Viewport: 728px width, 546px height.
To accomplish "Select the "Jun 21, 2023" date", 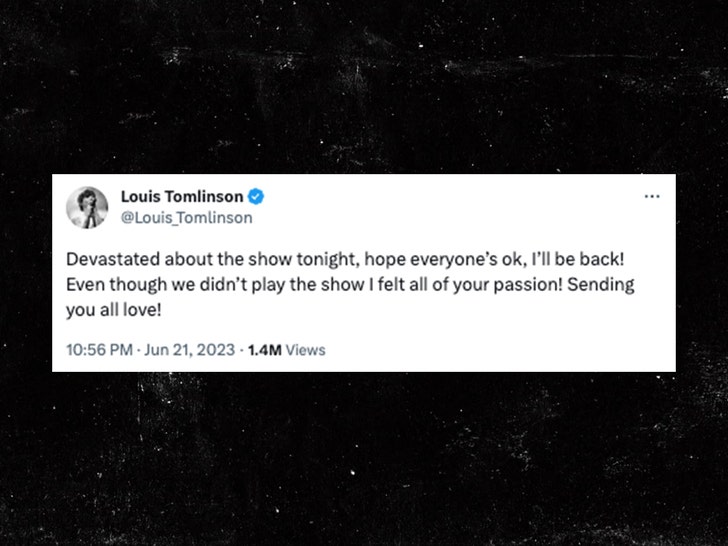I will 191,350.
